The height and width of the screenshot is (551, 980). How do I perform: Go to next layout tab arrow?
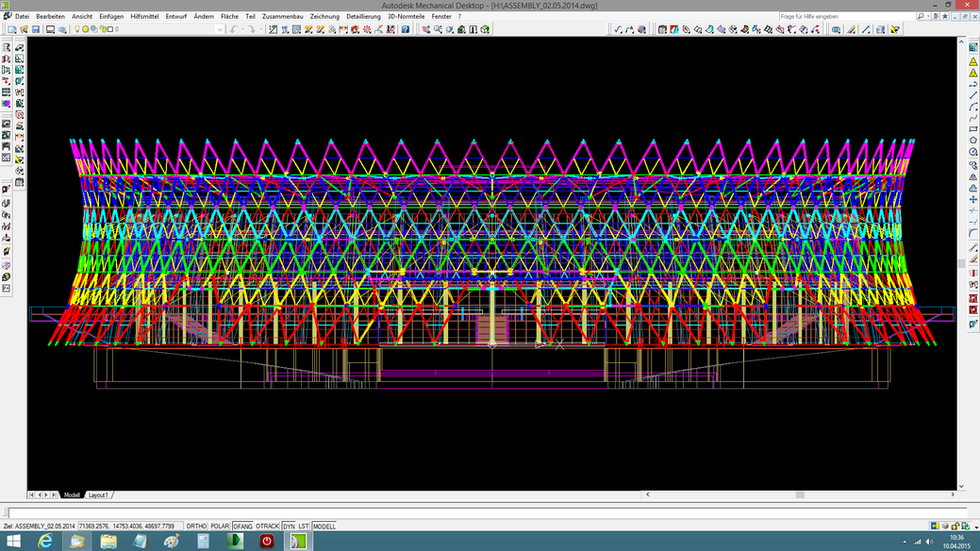(47, 495)
